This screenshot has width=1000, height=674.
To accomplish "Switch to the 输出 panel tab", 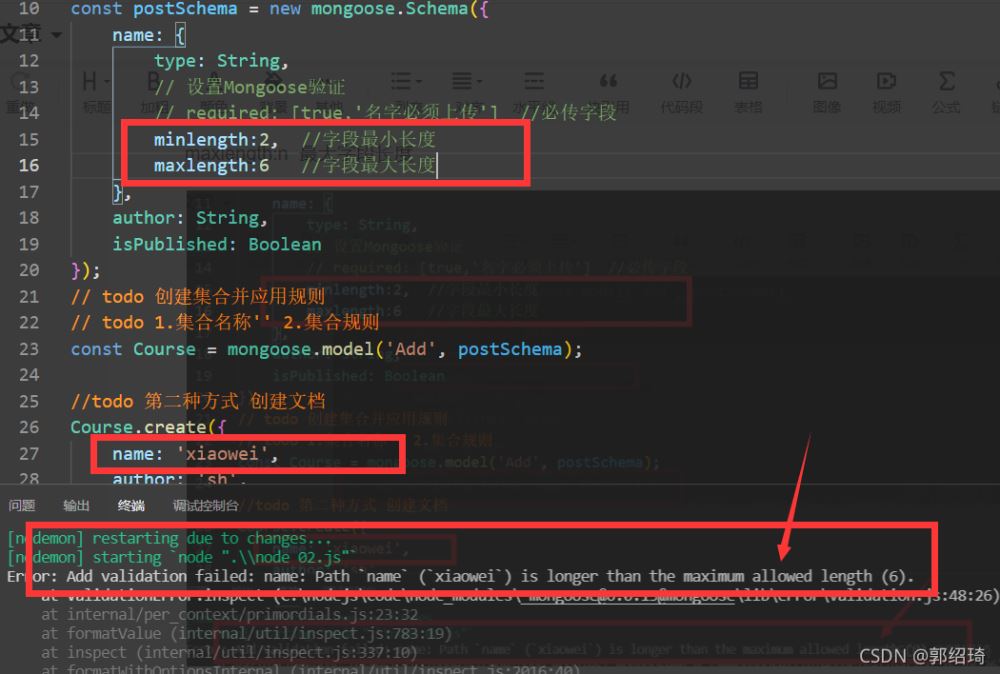I will click(77, 506).
